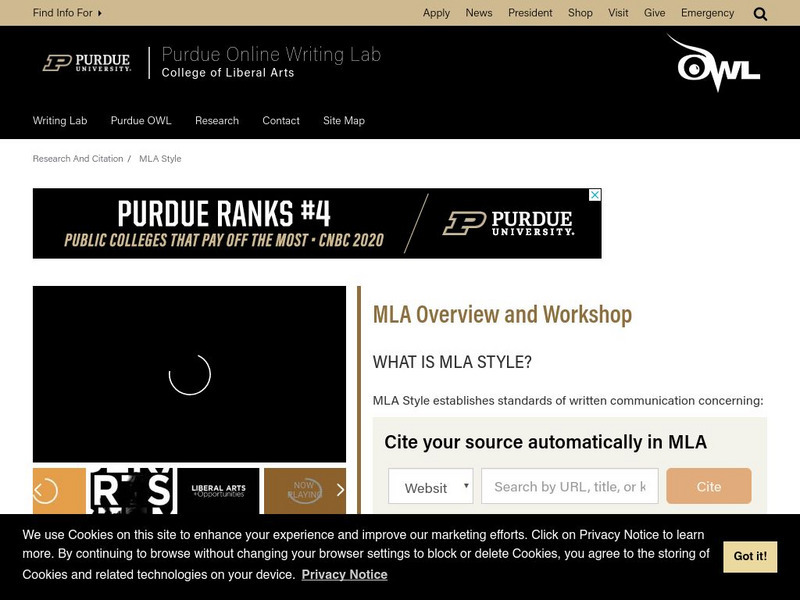800x600 pixels.
Task: Open the President link
Action: 530,13
